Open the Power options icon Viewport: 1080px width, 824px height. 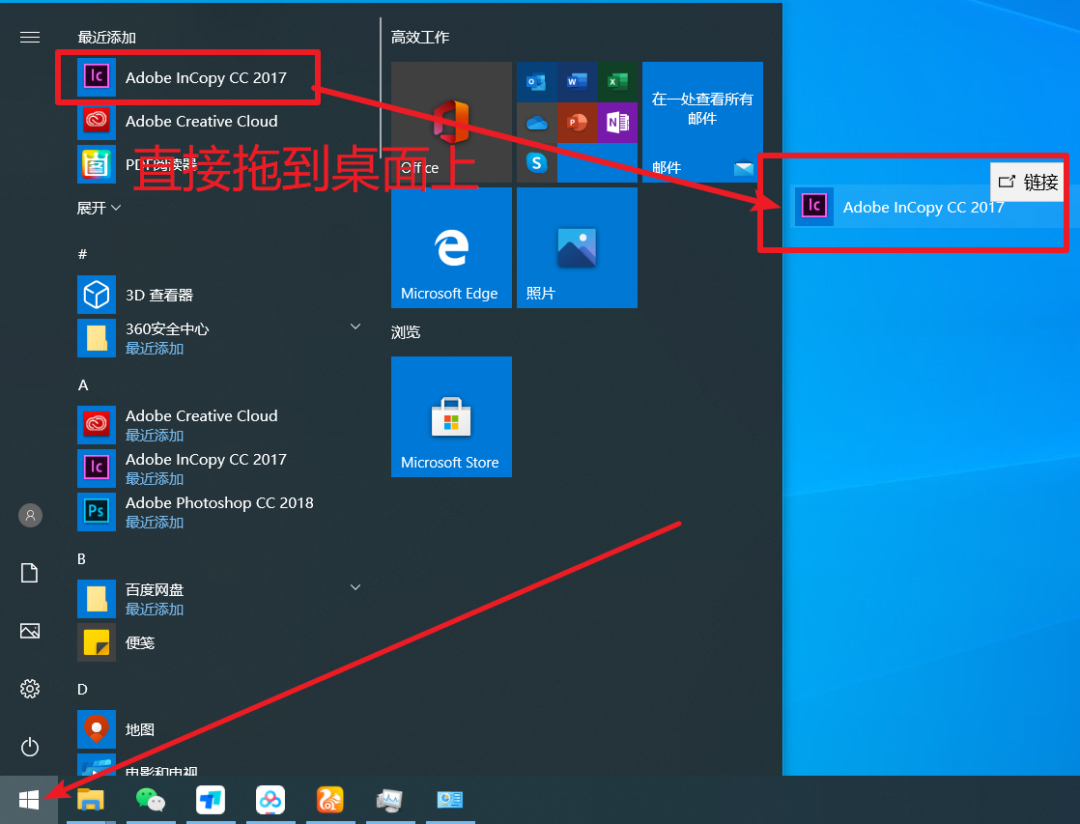[30, 747]
